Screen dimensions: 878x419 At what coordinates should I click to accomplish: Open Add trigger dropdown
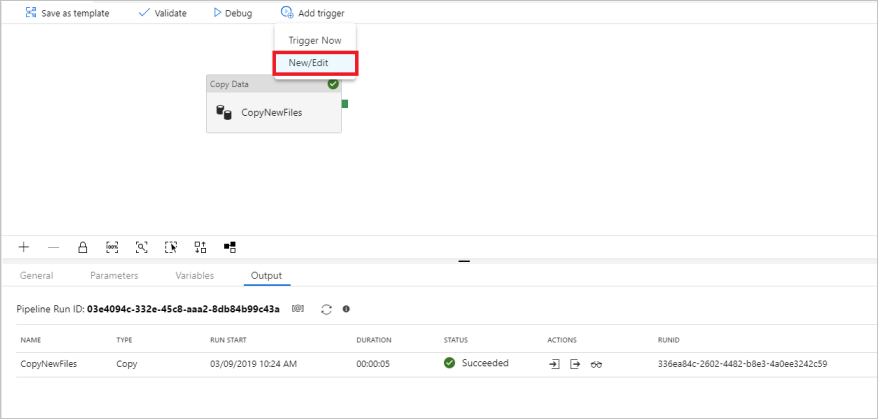pos(312,12)
